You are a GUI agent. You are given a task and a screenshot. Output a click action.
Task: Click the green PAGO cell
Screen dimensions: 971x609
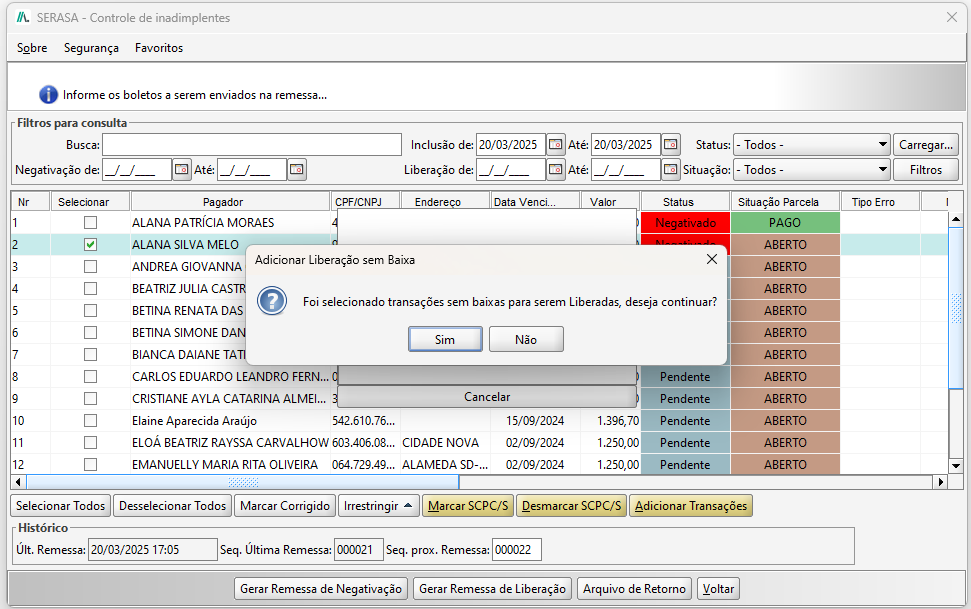coord(785,222)
